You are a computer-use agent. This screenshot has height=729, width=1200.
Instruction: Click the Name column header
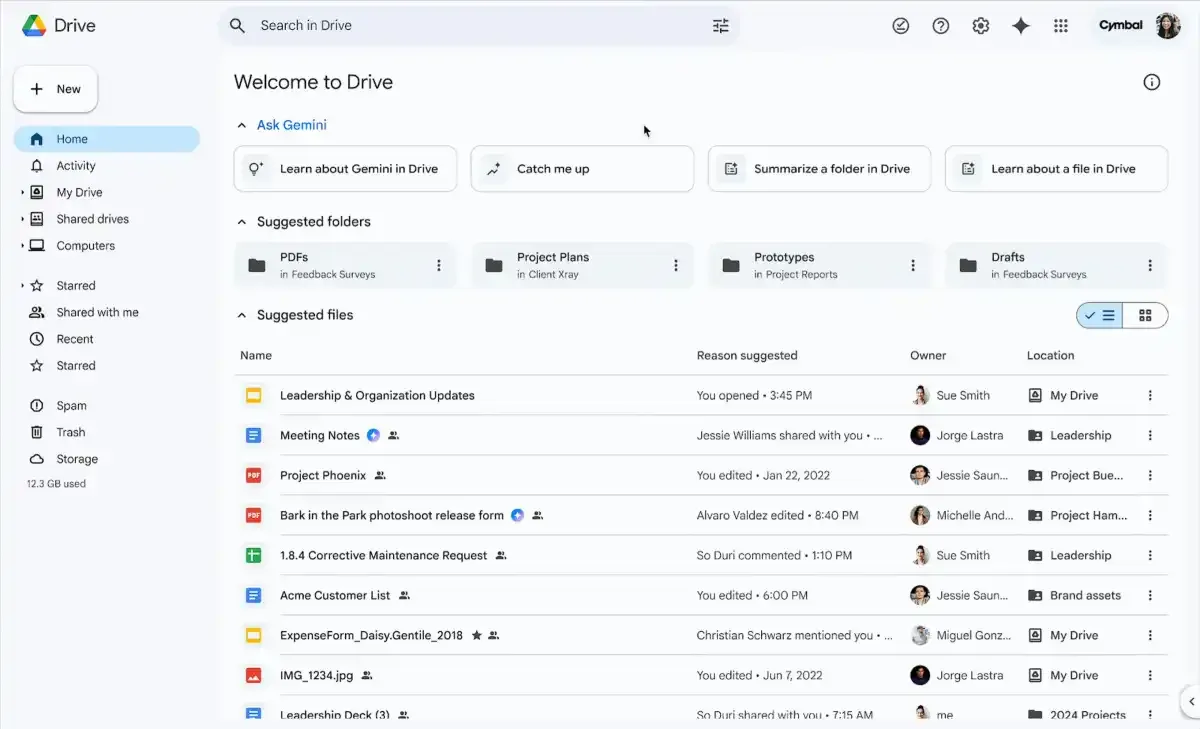[256, 355]
